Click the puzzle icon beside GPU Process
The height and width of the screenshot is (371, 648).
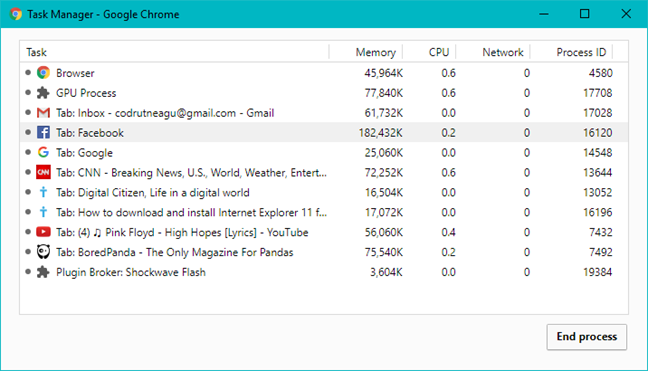pyautogui.click(x=43, y=93)
